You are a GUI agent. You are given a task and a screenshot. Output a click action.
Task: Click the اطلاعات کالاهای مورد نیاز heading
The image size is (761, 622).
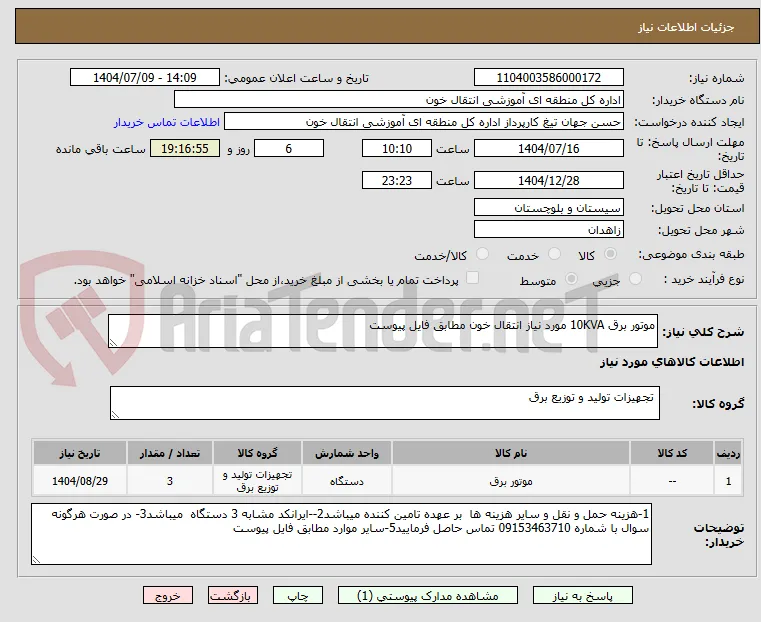[x=672, y=362]
